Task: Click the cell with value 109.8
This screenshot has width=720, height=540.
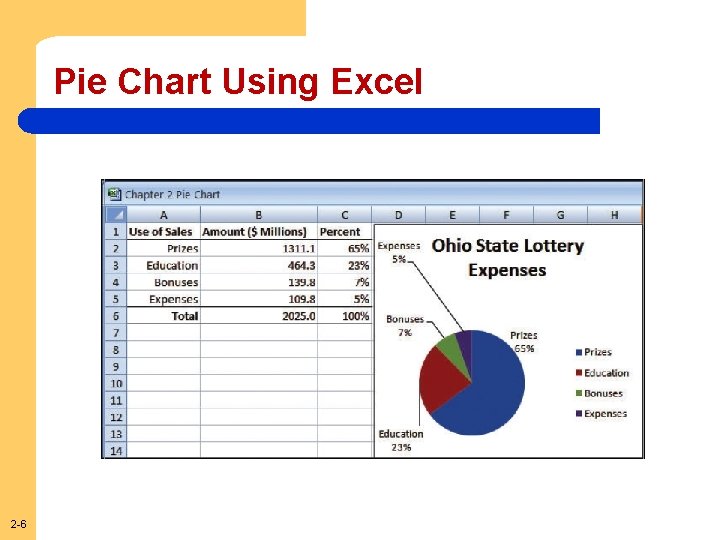Action: click(259, 299)
